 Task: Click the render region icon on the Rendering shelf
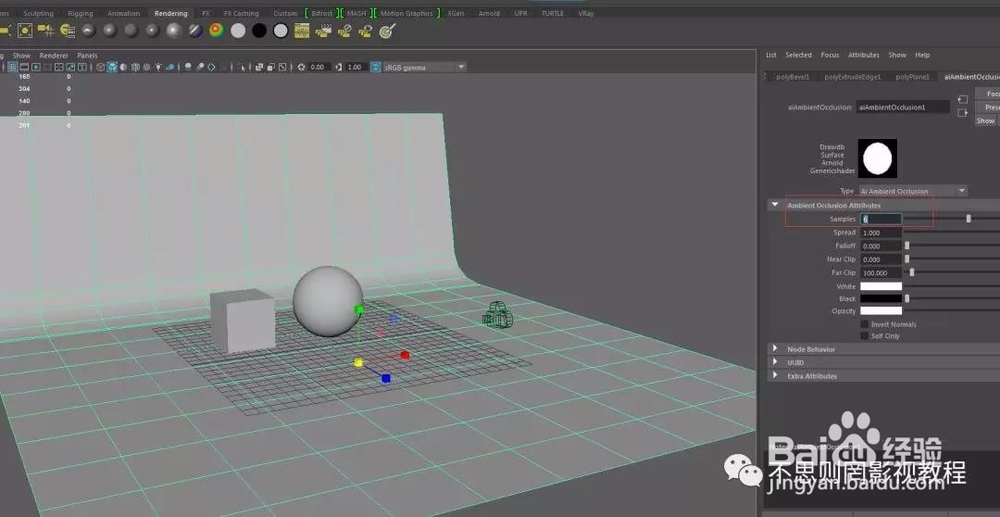pyautogui.click(x=25, y=30)
